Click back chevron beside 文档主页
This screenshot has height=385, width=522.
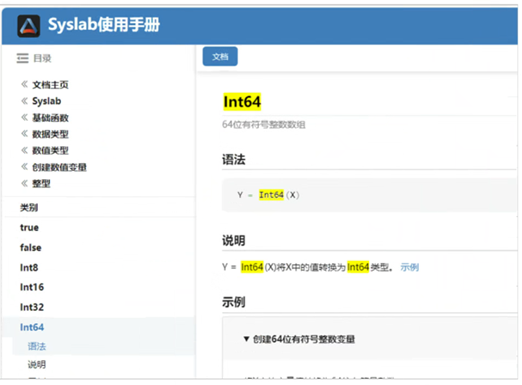[x=24, y=84]
